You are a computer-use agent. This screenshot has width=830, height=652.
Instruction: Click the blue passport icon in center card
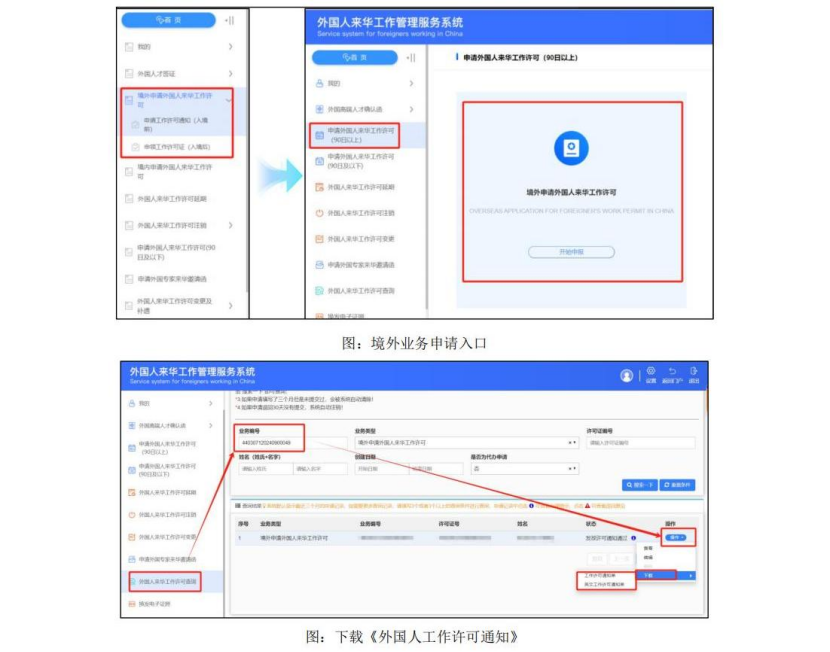click(570, 149)
